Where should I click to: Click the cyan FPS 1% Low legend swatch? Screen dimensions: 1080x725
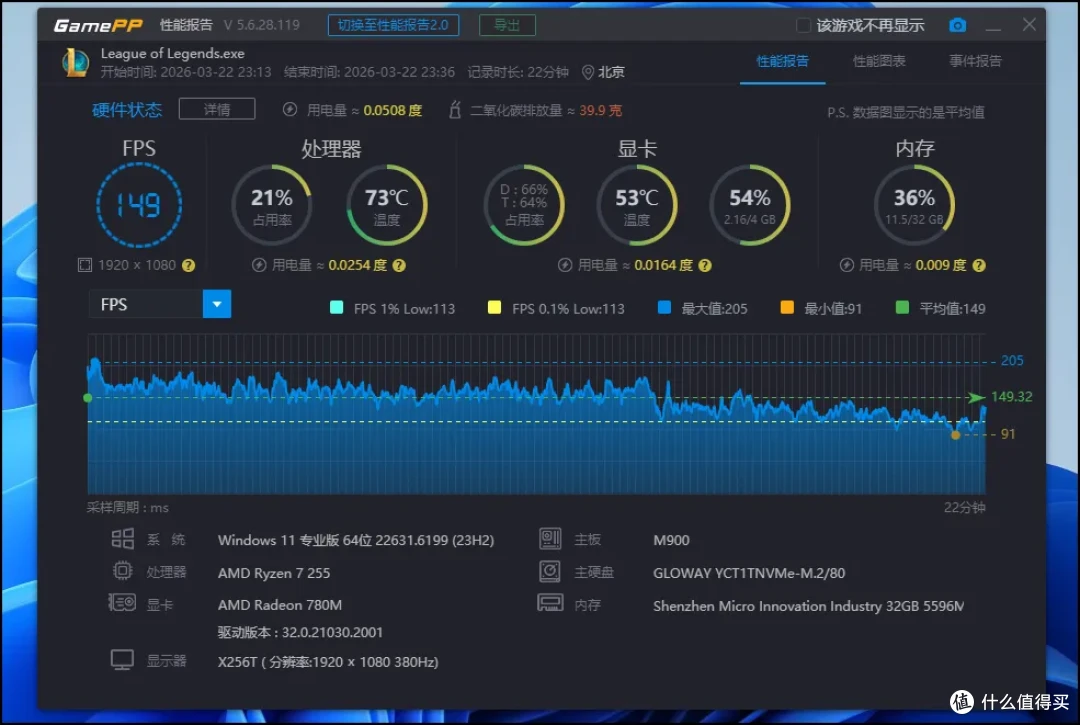(336, 307)
